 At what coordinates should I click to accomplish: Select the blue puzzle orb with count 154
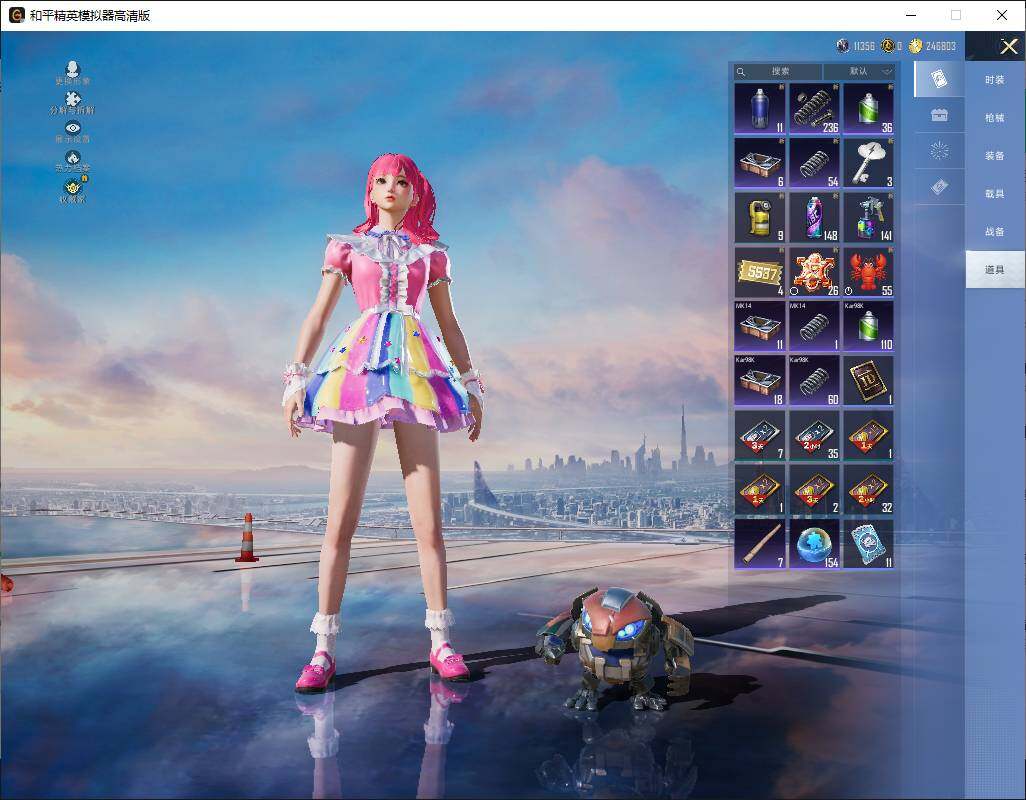(814, 544)
